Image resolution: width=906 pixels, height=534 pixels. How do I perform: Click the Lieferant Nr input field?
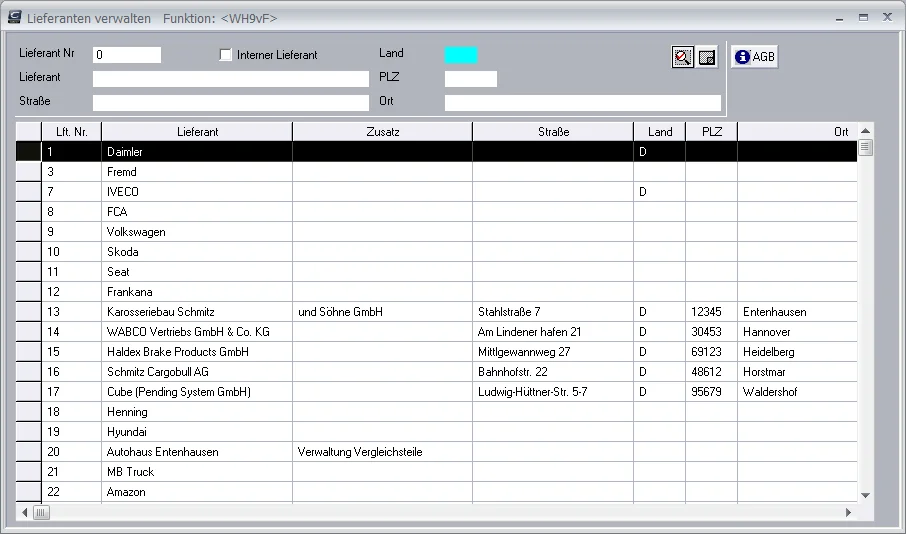coord(127,55)
